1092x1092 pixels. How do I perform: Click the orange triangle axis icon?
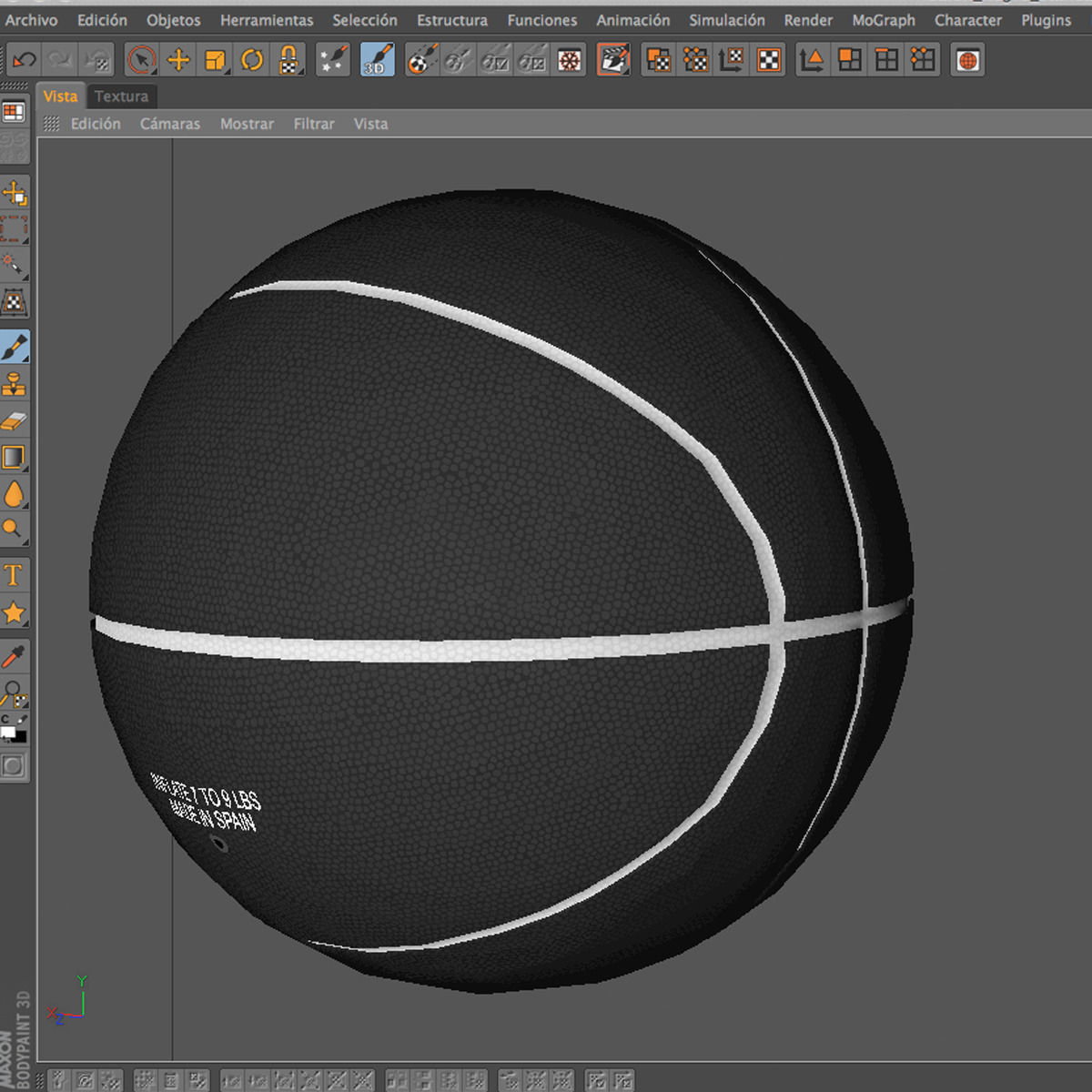click(x=812, y=60)
